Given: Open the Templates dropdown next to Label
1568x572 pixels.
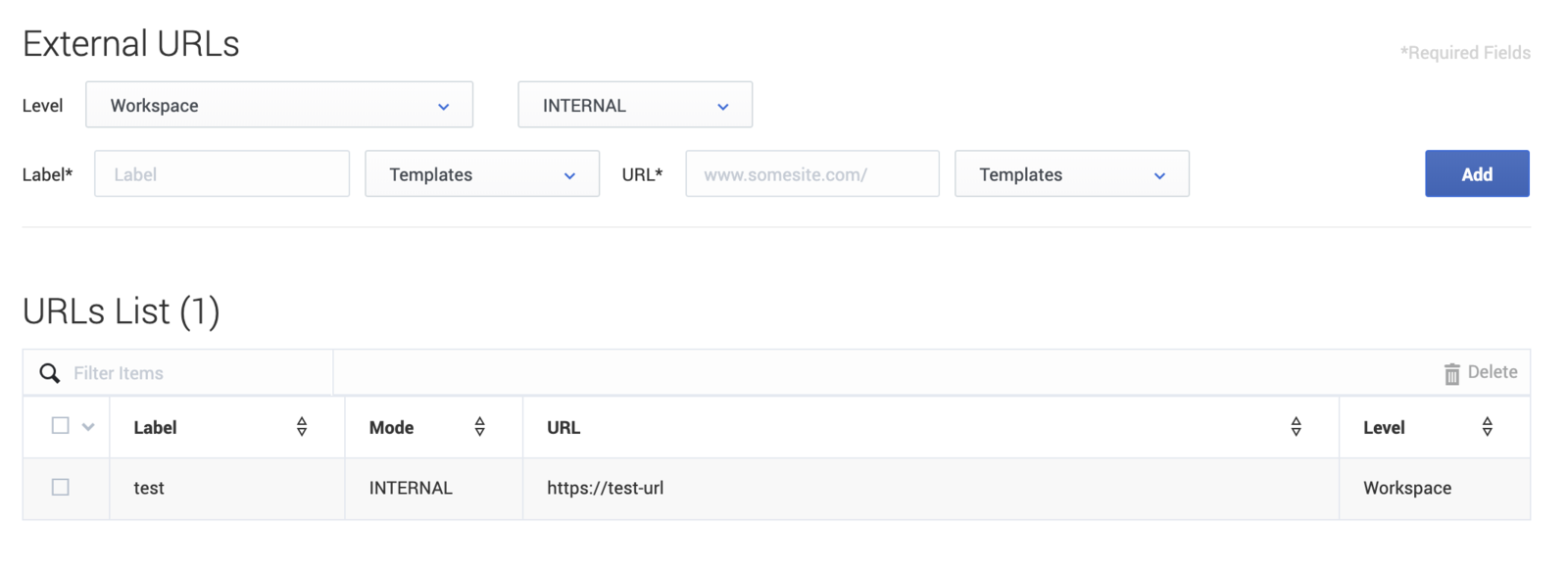Looking at the screenshot, I should point(482,173).
